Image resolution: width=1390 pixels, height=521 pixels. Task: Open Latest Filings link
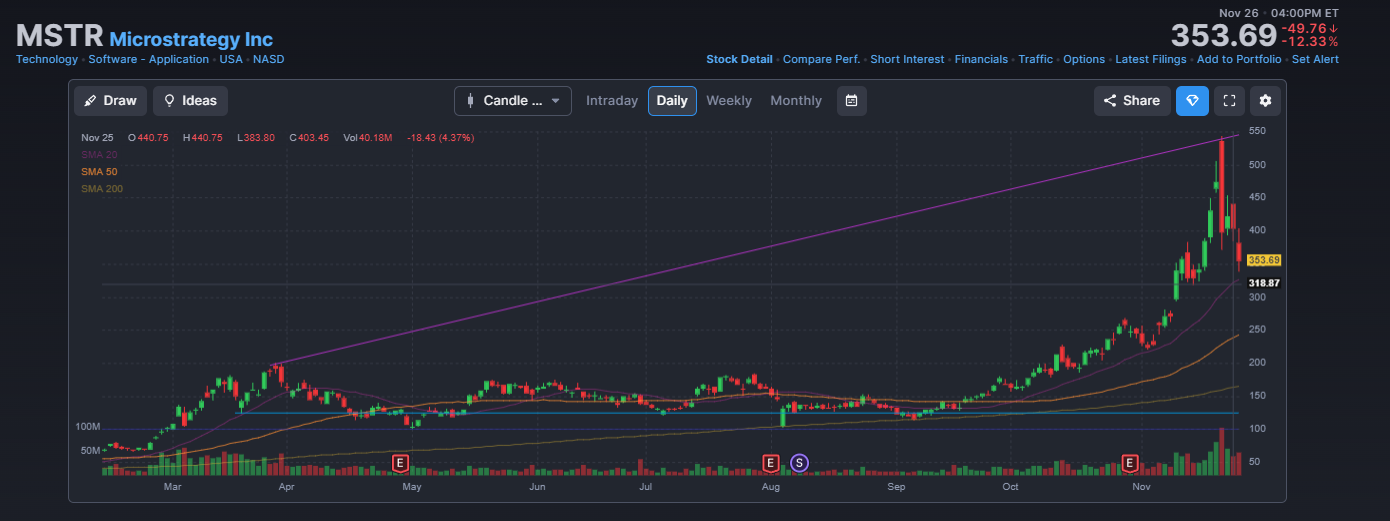[x=1151, y=59]
